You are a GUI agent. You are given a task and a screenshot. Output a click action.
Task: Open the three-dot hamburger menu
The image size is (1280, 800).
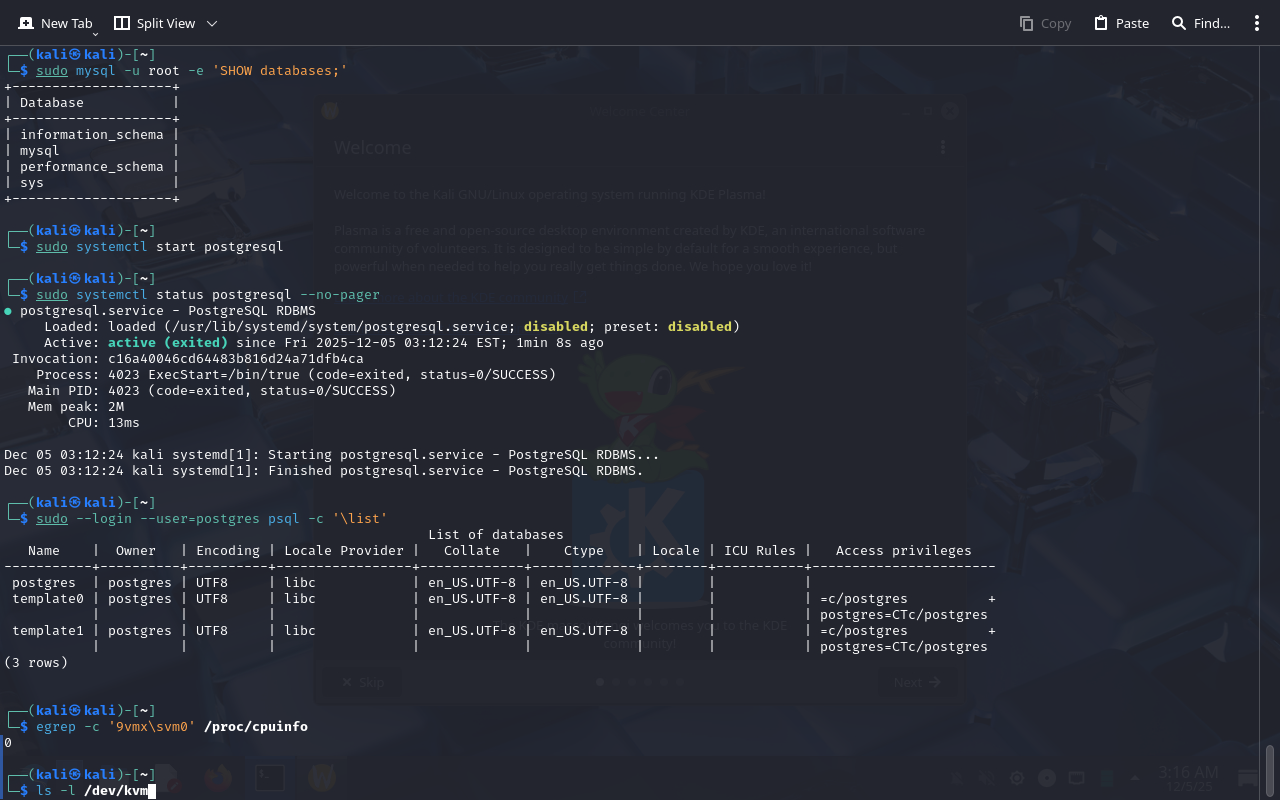pyautogui.click(x=1257, y=23)
